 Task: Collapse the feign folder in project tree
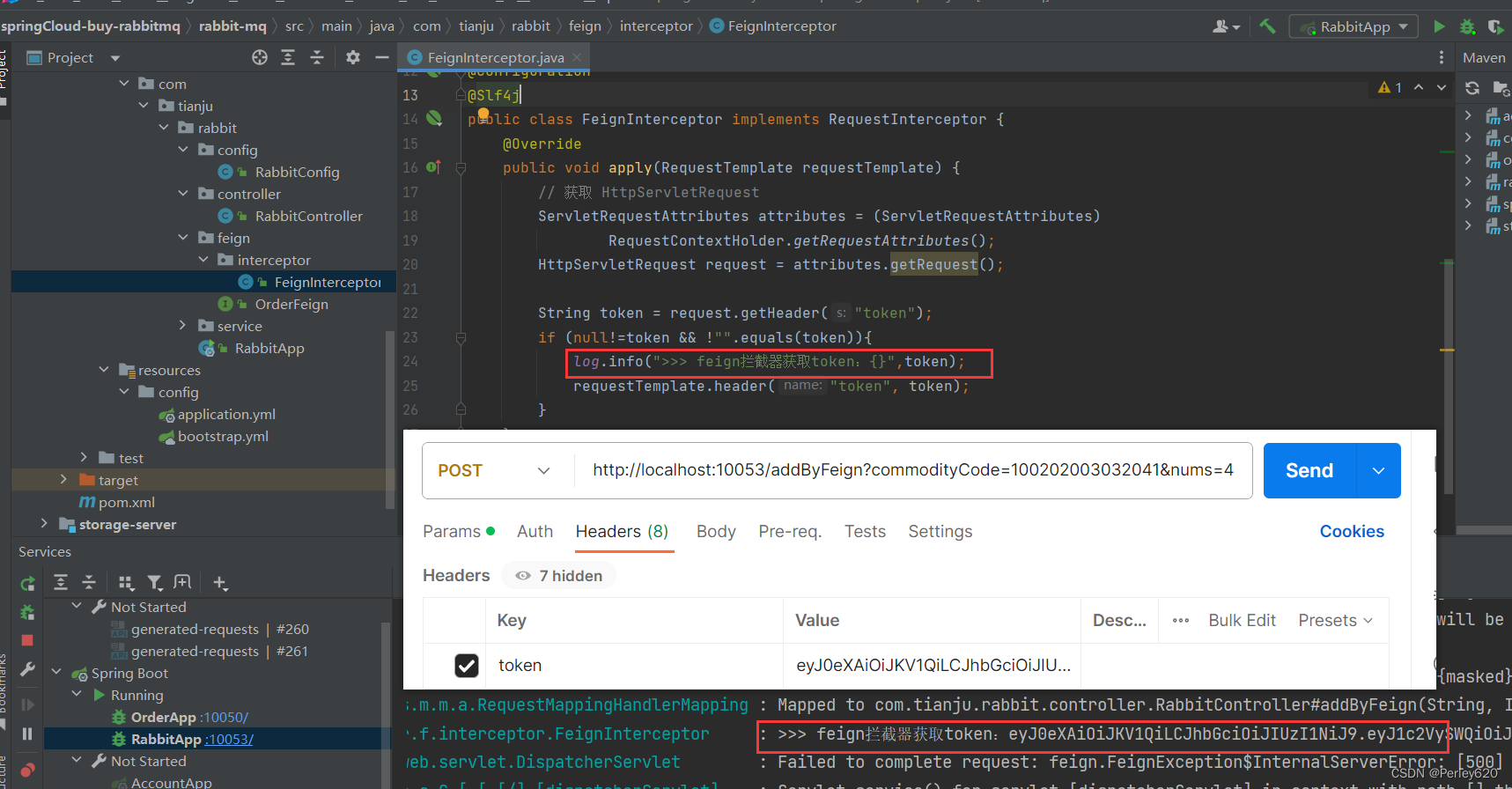pos(183,238)
